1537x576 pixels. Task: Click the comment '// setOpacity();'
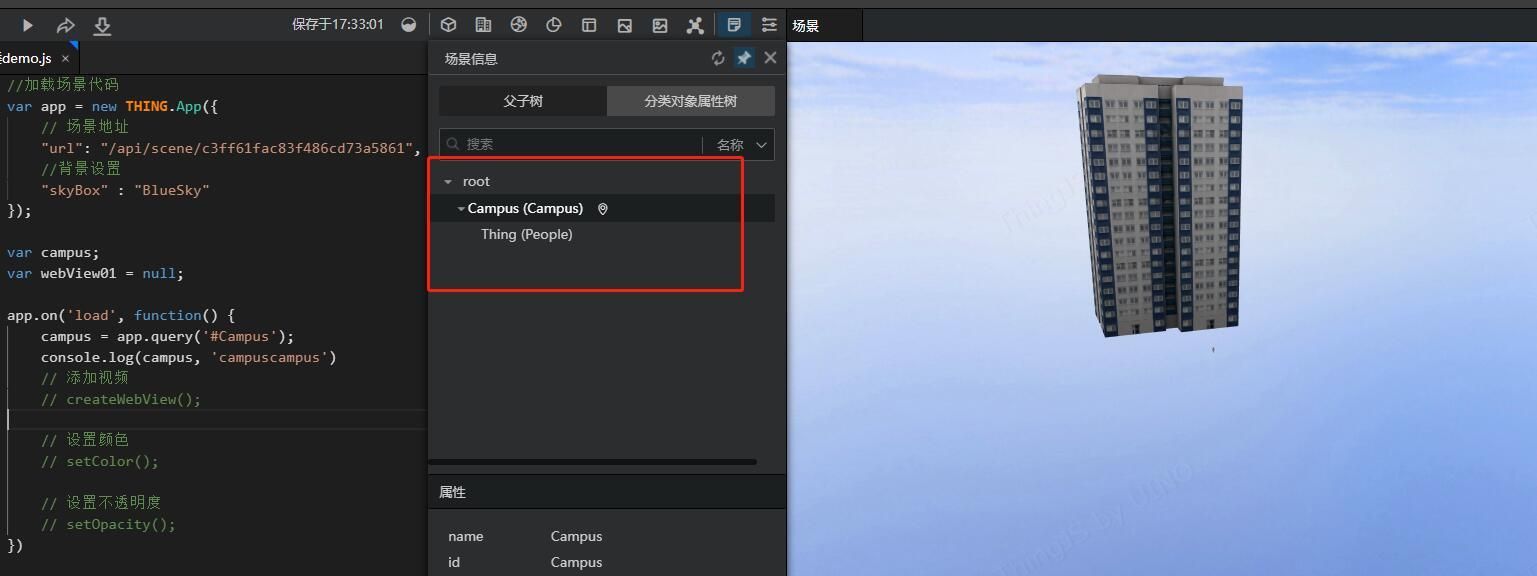[108, 525]
